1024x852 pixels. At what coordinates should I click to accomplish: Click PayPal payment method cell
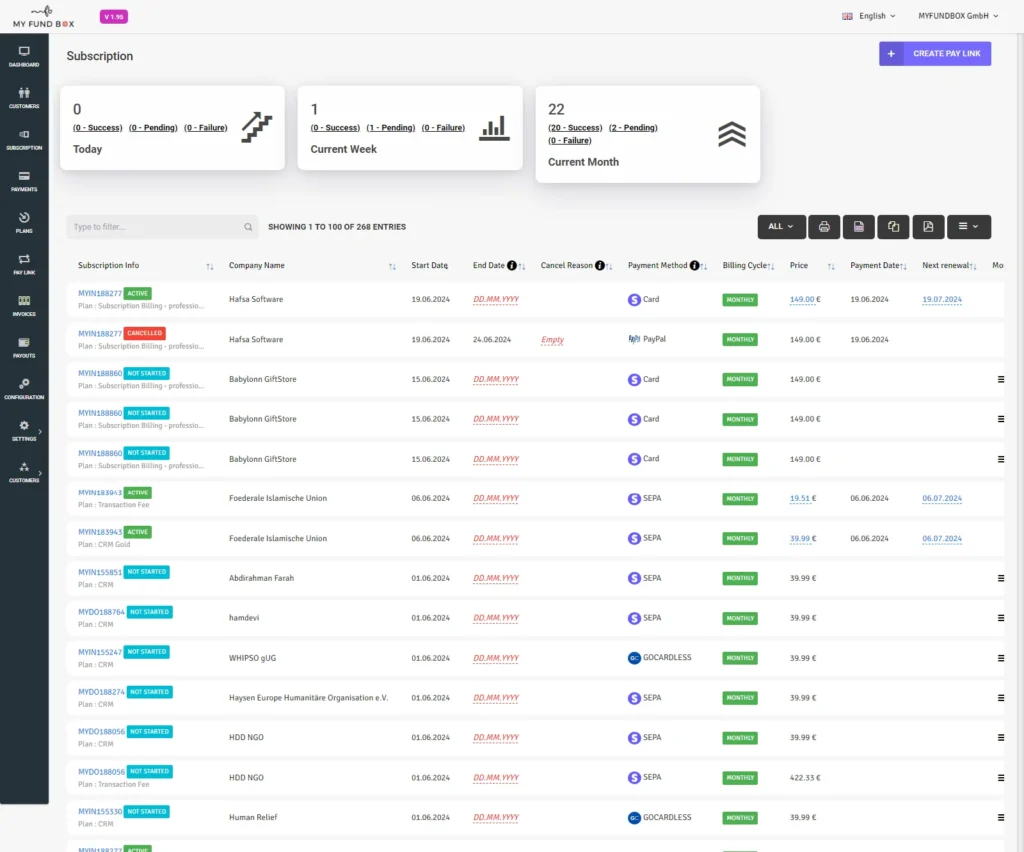(x=647, y=339)
